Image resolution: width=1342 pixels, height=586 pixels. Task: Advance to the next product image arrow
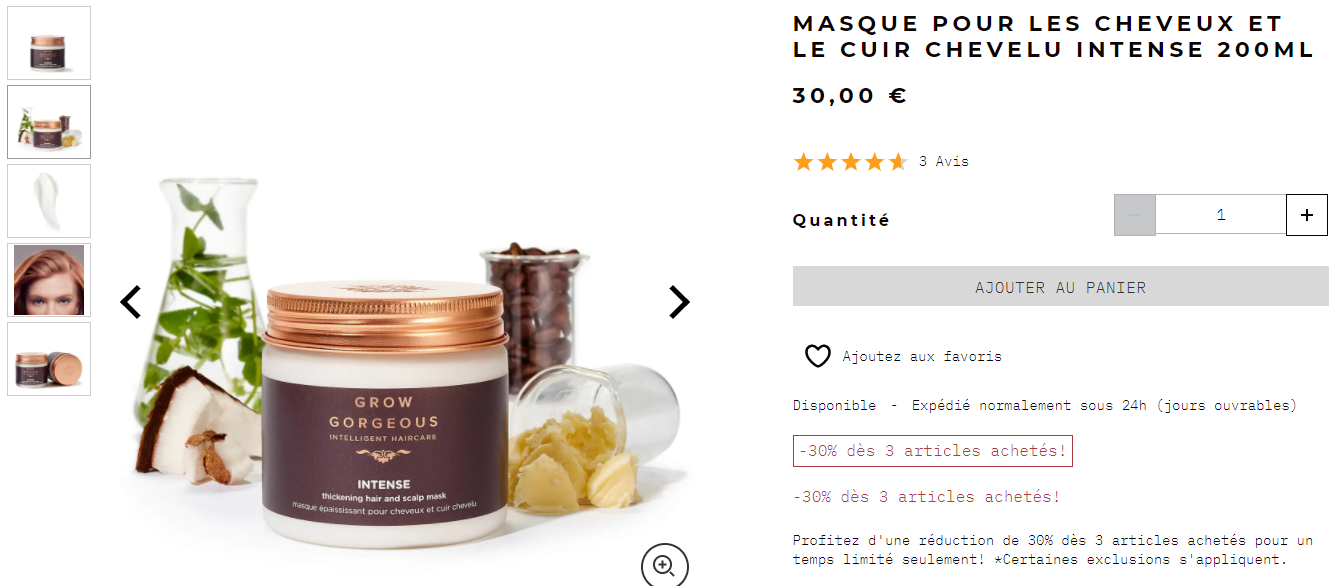(x=679, y=302)
